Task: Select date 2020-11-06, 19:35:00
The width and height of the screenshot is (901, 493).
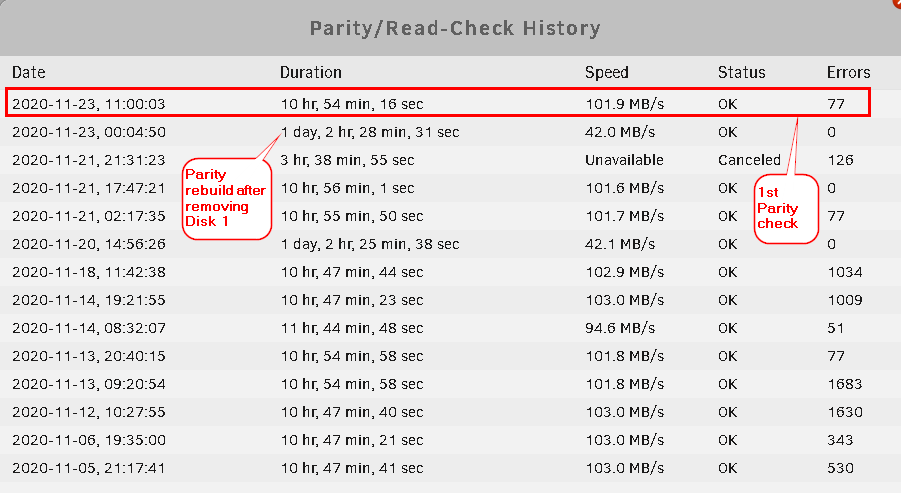Action: pos(88,441)
